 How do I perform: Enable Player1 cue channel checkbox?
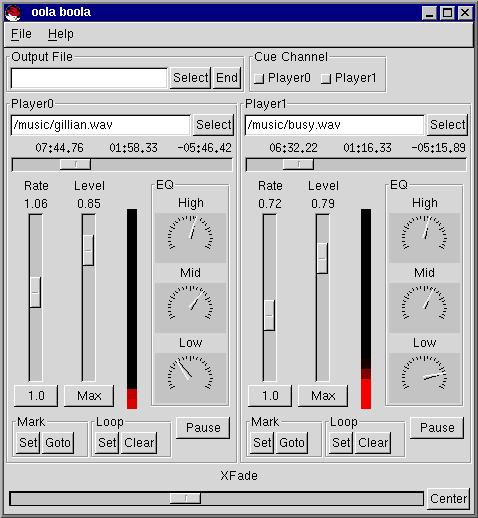(x=326, y=79)
